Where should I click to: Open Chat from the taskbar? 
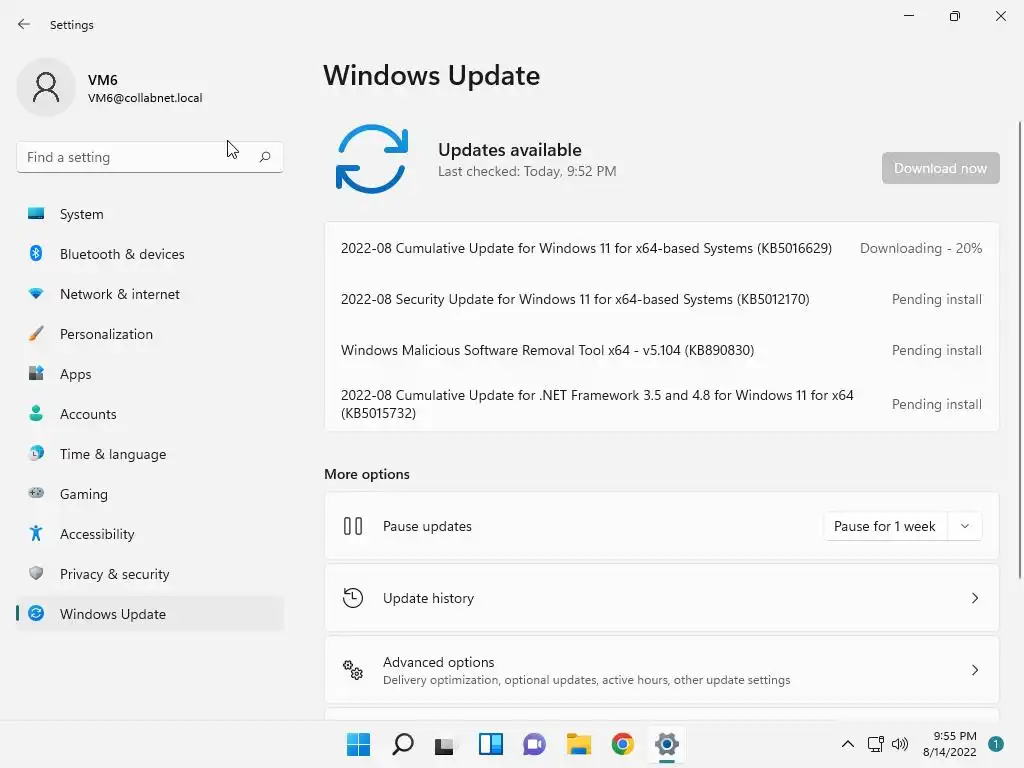pyautogui.click(x=534, y=744)
